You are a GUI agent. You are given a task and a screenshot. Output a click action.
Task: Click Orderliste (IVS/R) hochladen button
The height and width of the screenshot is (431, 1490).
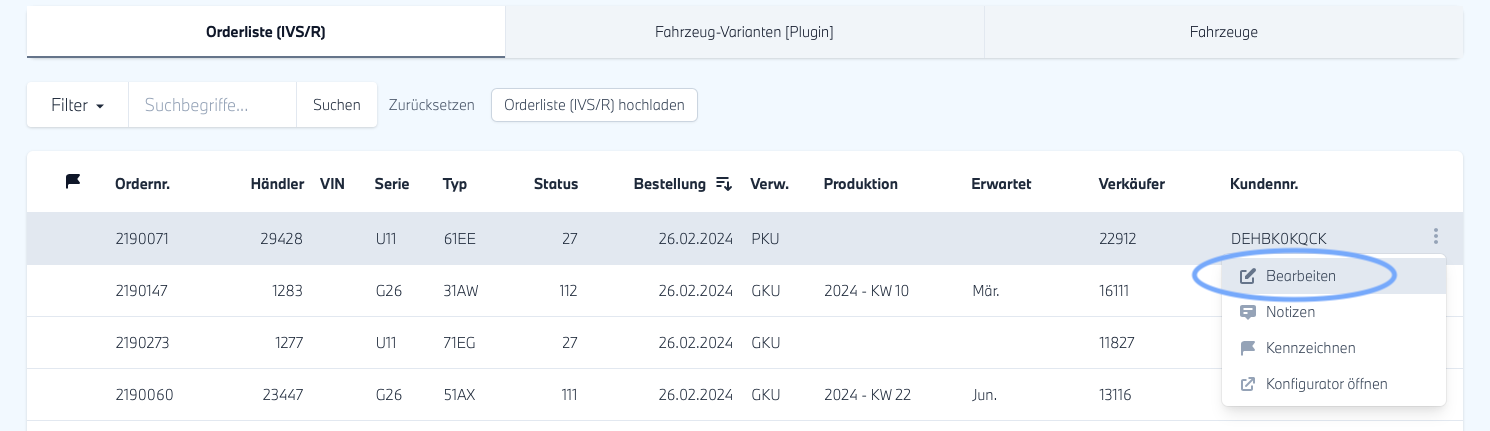click(594, 105)
